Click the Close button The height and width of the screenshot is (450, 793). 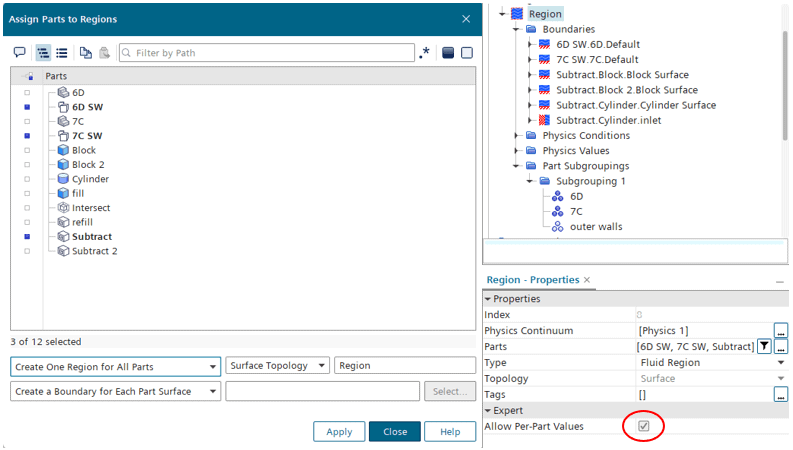pyautogui.click(x=395, y=431)
